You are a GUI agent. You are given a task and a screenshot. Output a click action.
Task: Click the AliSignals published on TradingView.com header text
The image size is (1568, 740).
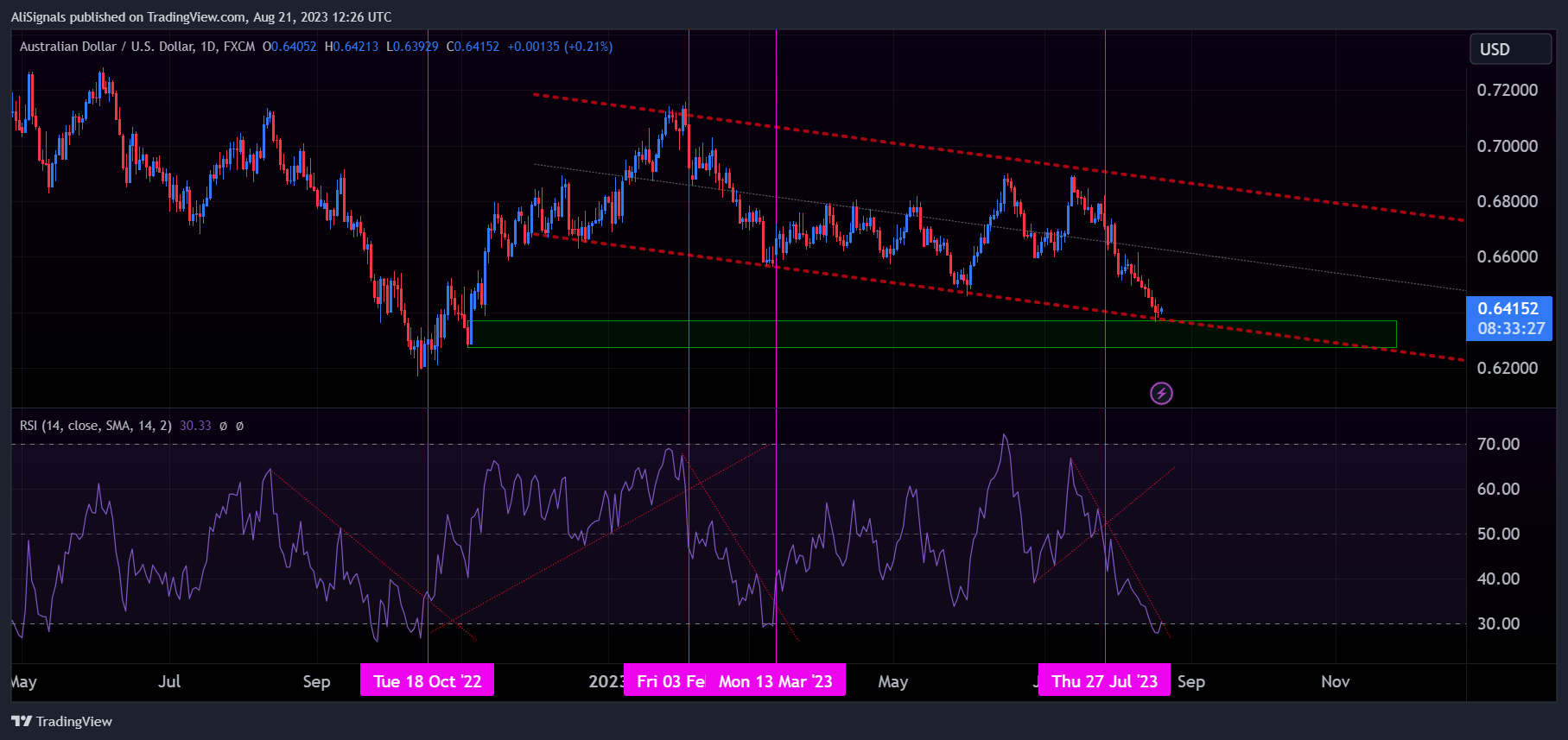click(200, 16)
